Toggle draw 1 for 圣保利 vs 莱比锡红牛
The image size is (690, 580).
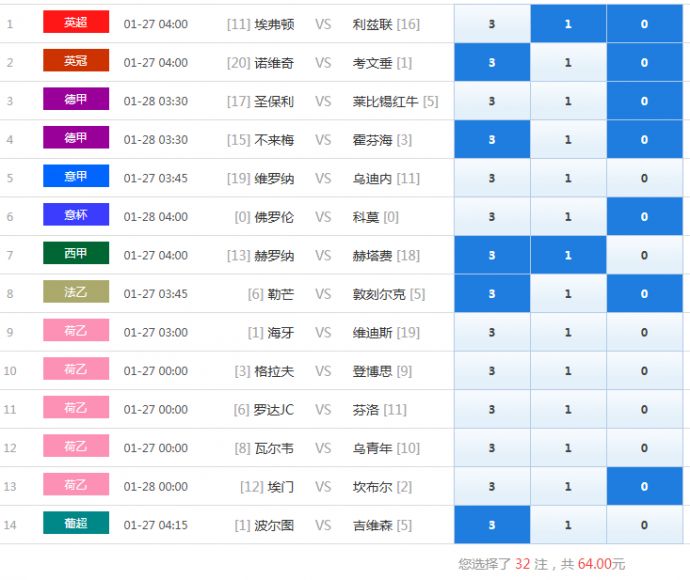[x=568, y=101]
